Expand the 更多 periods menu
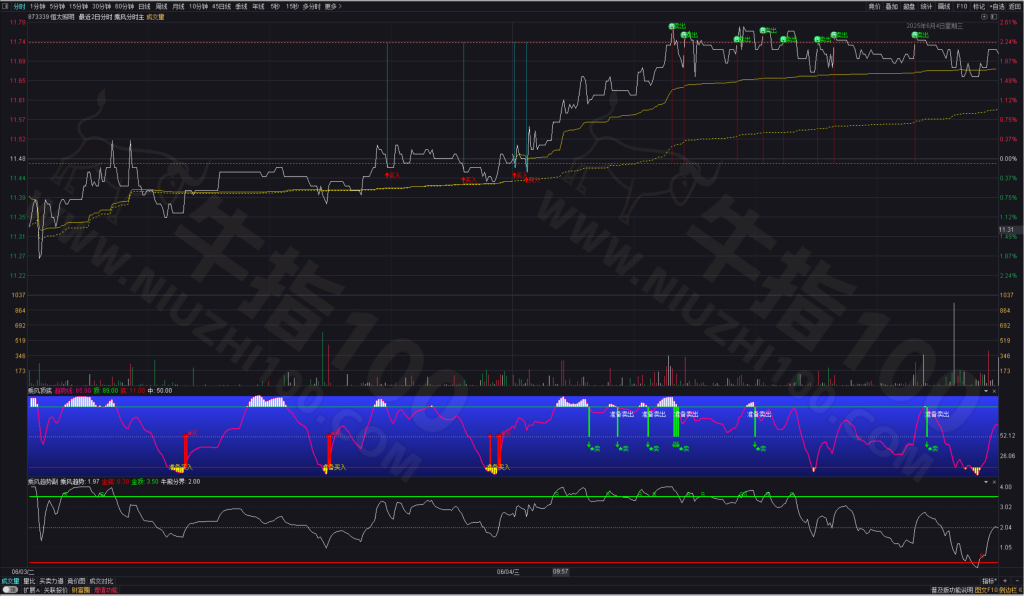 coord(333,7)
